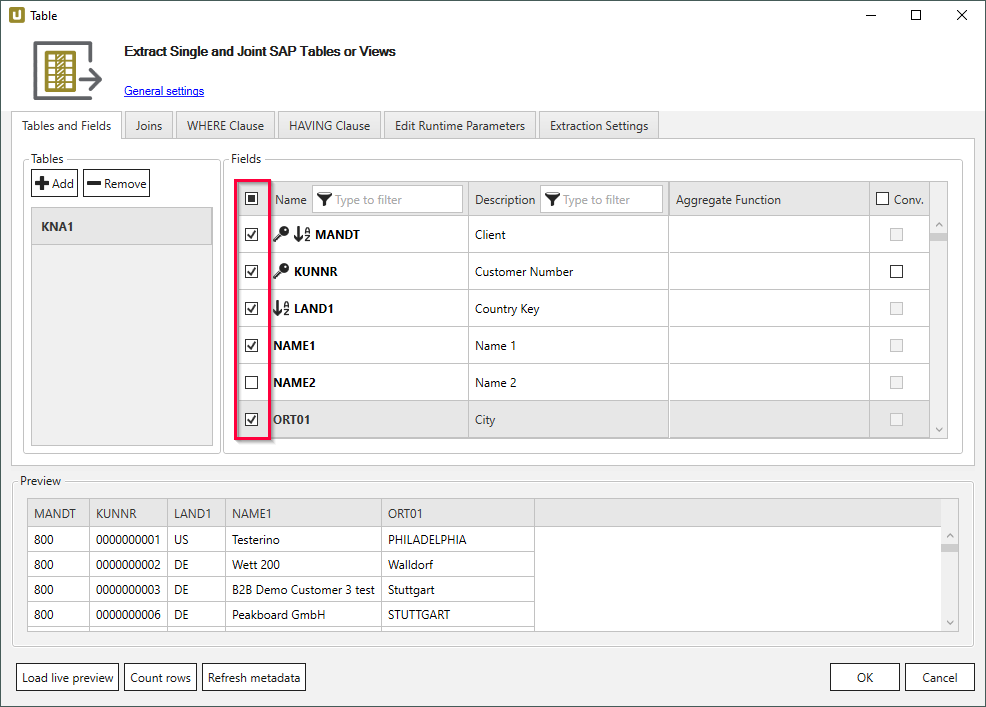Toggle the select-all fields checkbox
This screenshot has width=986, height=707.
[x=252, y=199]
